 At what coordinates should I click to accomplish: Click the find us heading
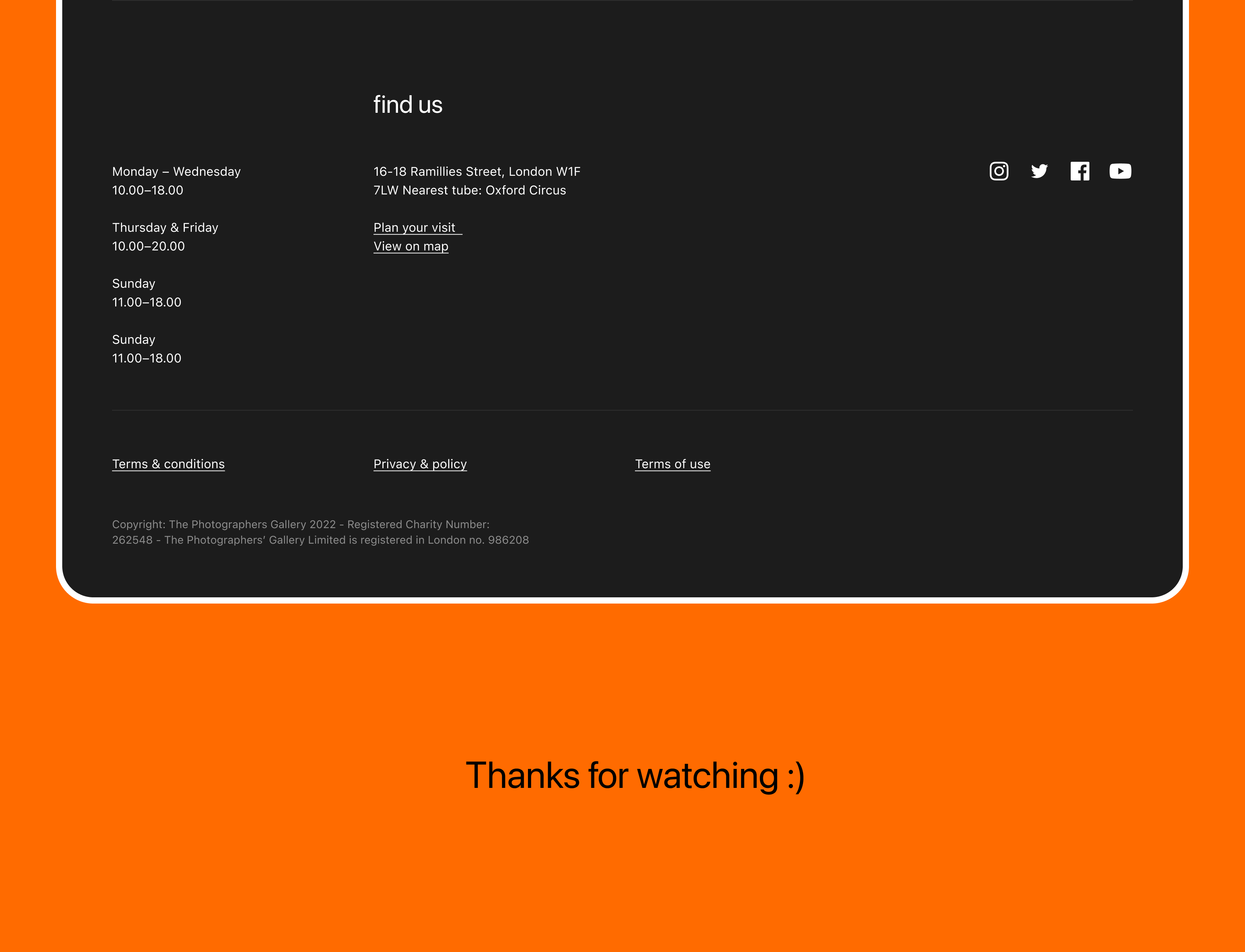coord(408,105)
